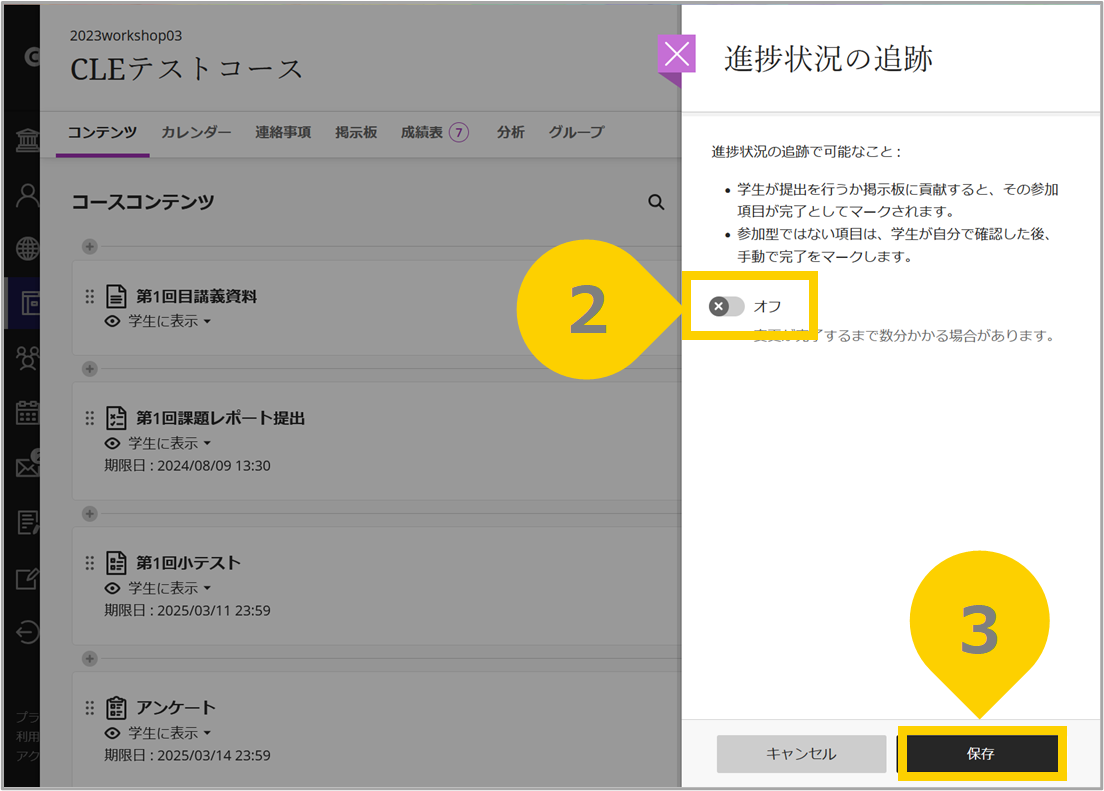
Task: Click the eye visibility icon for アンケート
Action: pos(112,733)
